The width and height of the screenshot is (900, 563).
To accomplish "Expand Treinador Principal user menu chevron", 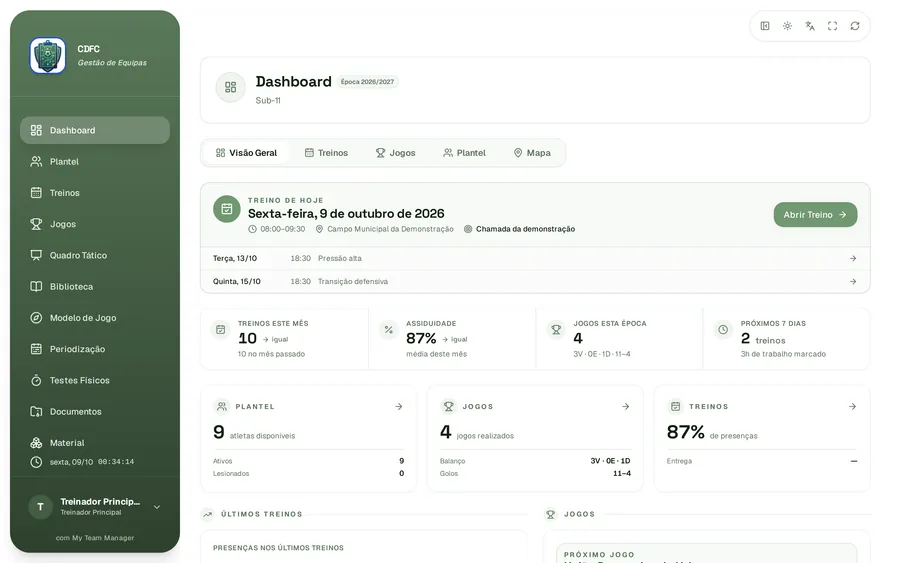I will pos(157,507).
